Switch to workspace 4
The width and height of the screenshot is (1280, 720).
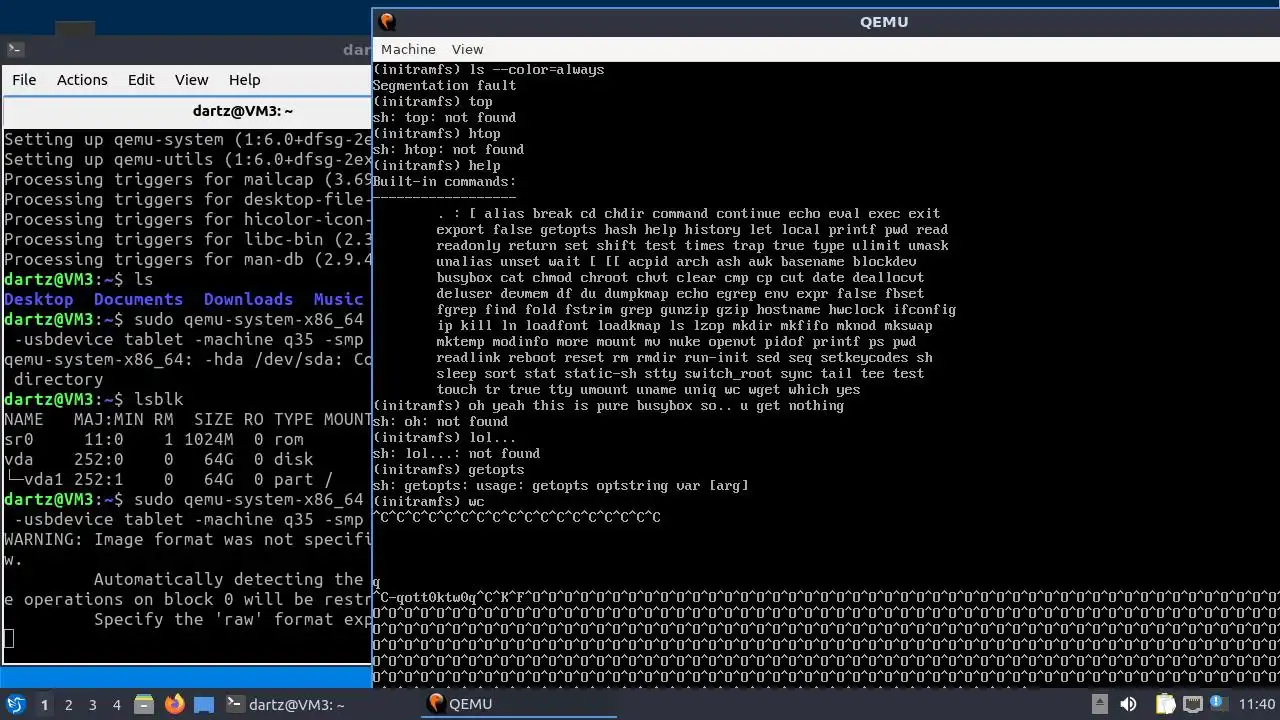[116, 705]
